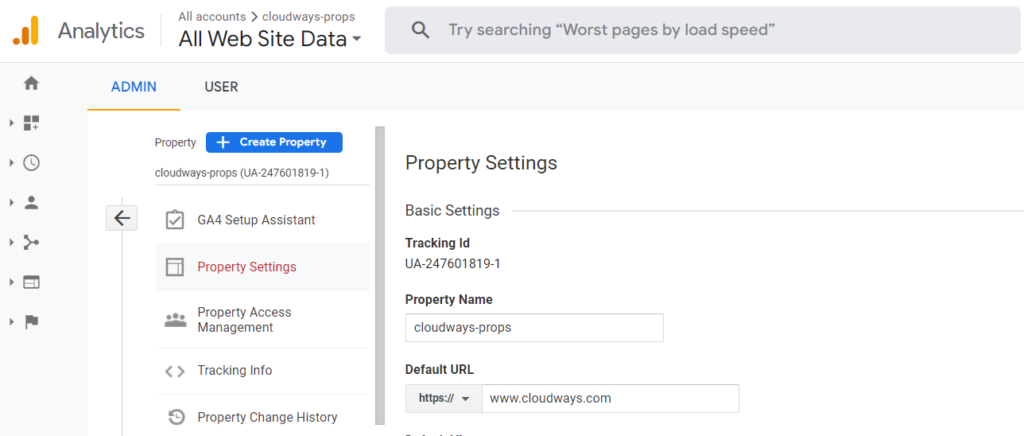Click the Property Settings layout icon

pos(175,267)
